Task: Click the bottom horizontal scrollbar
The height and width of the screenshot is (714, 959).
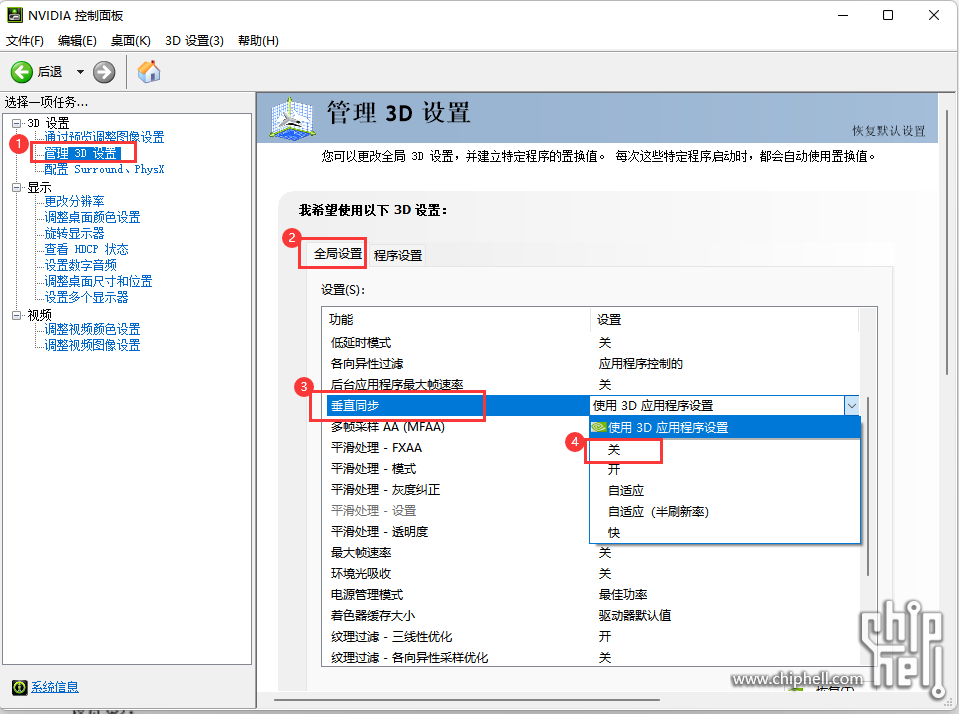Action: coord(467,699)
